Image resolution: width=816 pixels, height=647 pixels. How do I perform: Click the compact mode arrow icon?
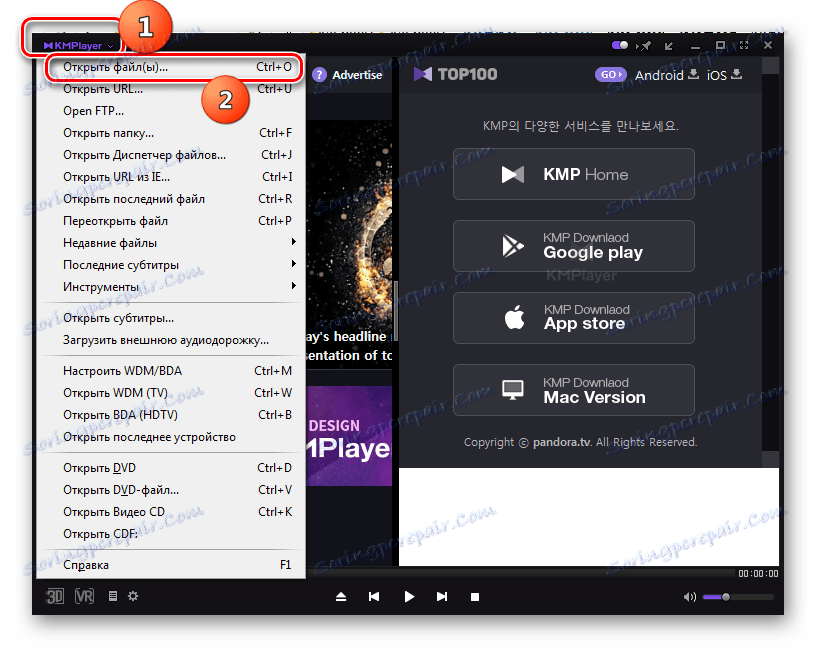(669, 46)
